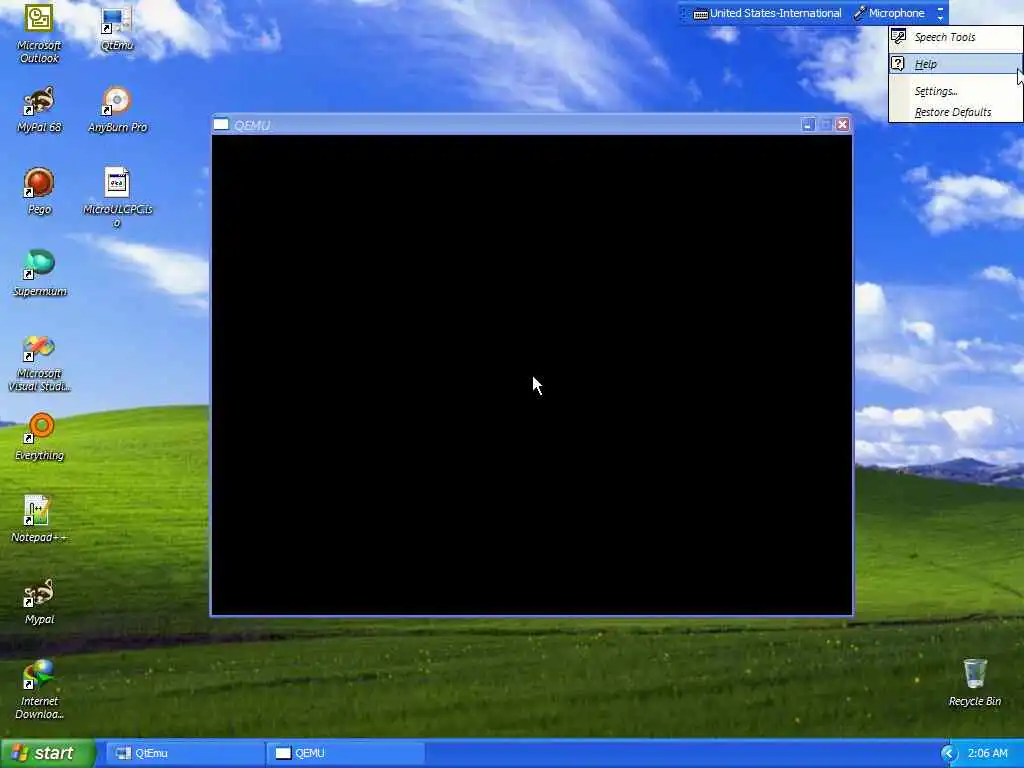Open the Start menu
Viewport: 1024px width, 768px height.
click(48, 753)
